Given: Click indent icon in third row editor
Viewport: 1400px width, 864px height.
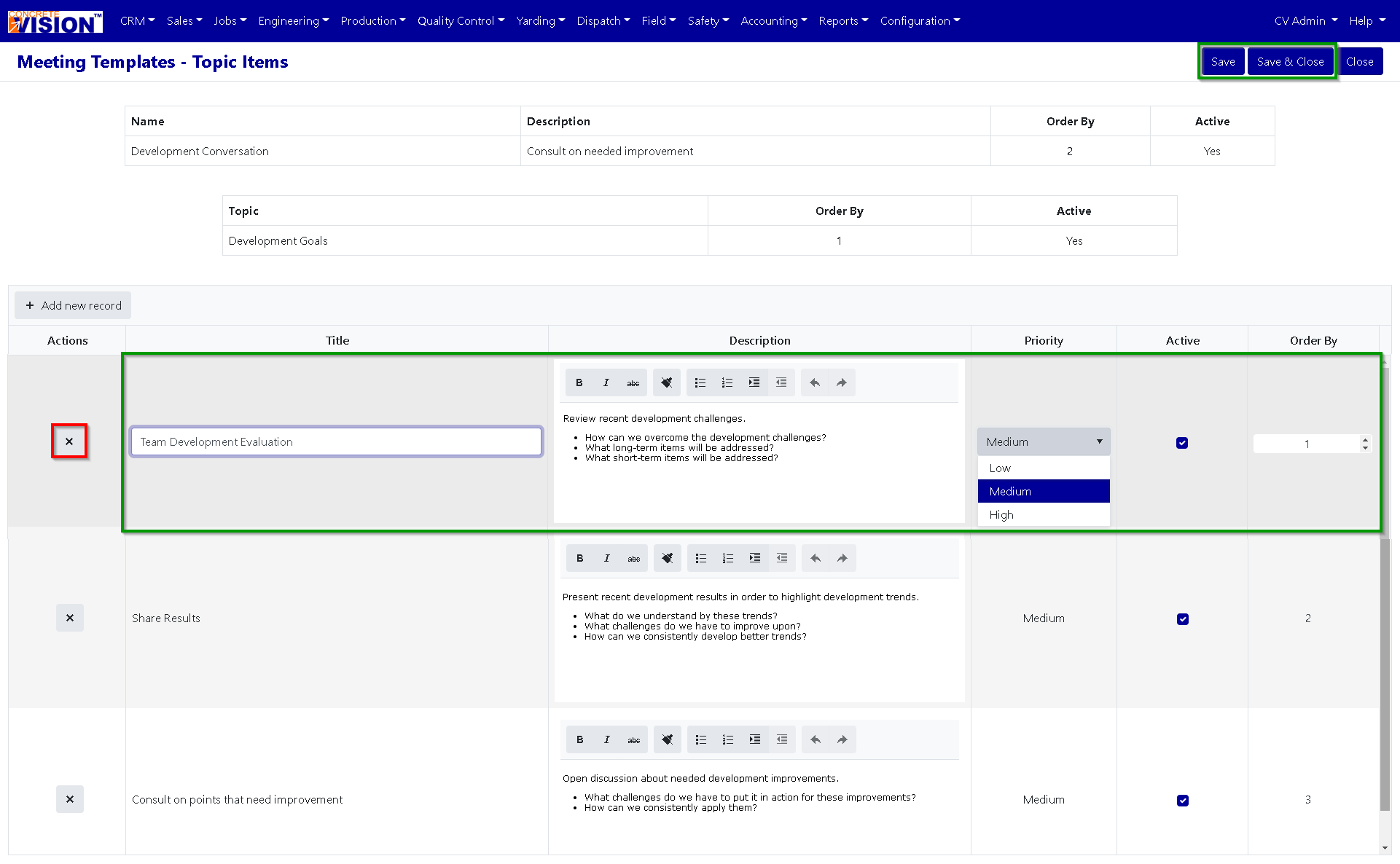Looking at the screenshot, I should pos(754,739).
